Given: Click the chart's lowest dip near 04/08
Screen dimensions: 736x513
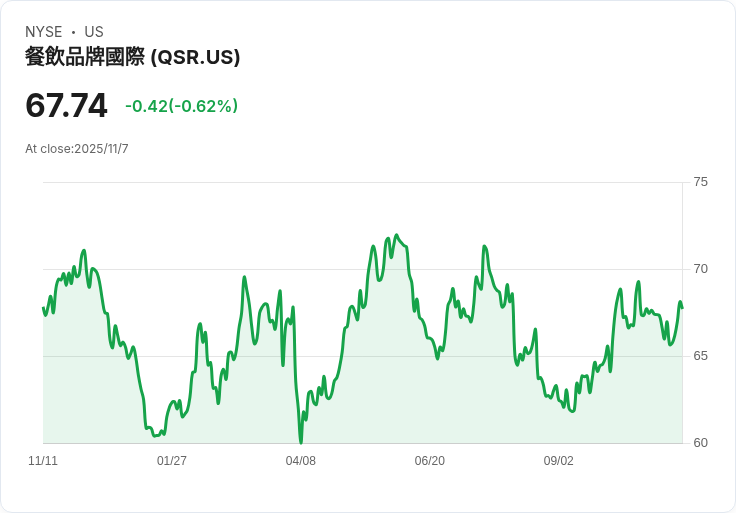Looking at the screenshot, I should tap(300, 441).
